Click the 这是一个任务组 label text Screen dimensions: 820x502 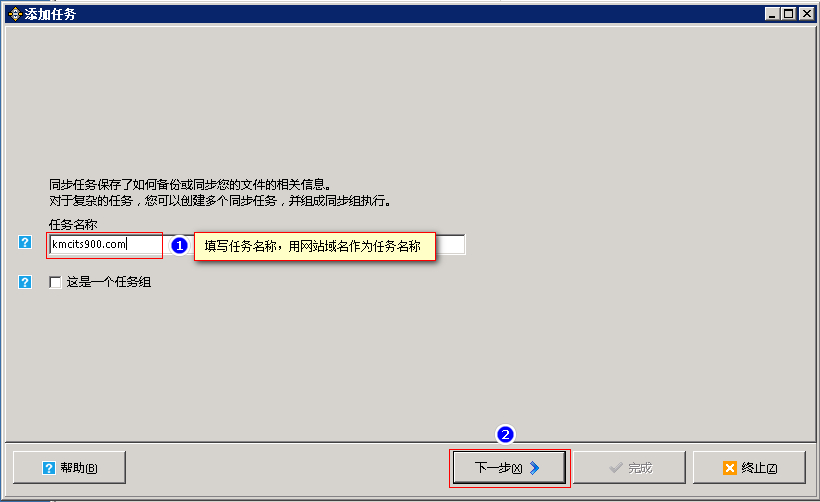[109, 282]
